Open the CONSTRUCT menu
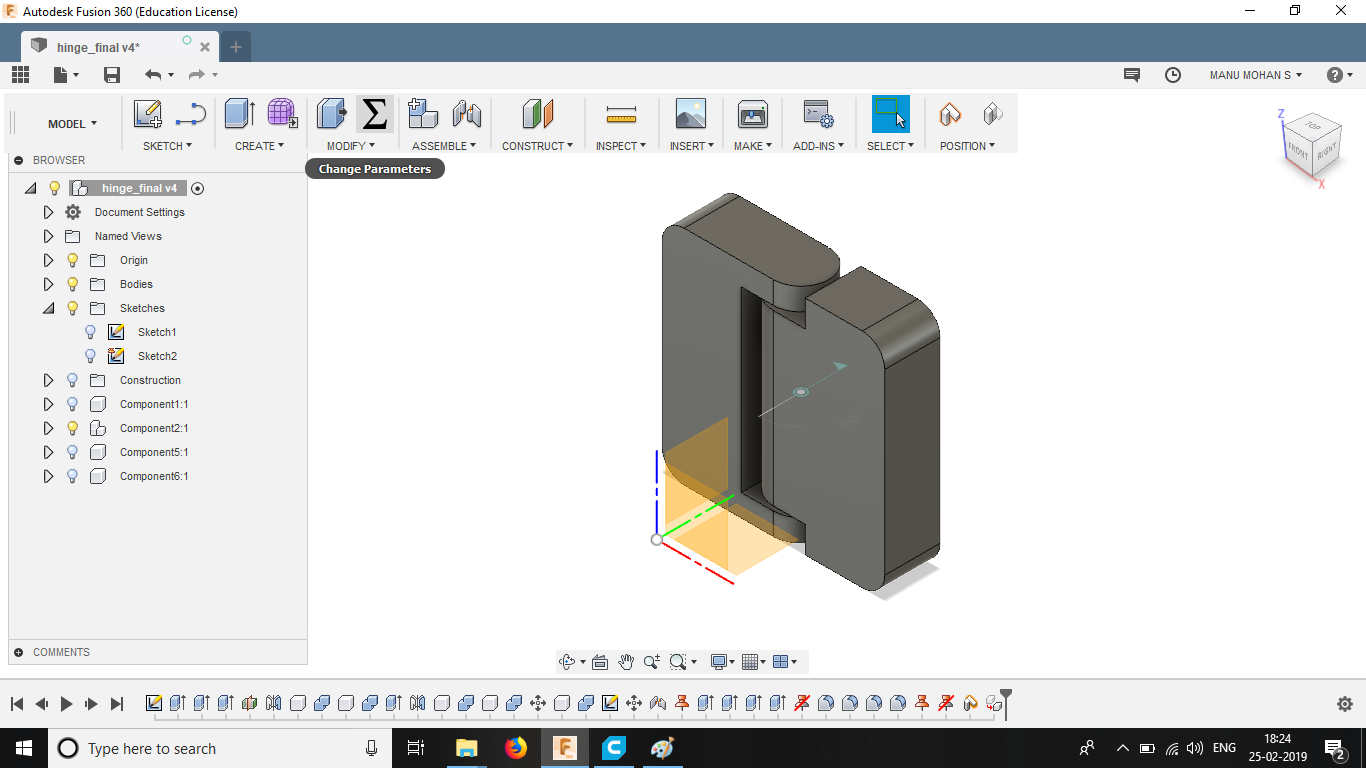Screen dimensions: 1366x768 tap(538, 146)
